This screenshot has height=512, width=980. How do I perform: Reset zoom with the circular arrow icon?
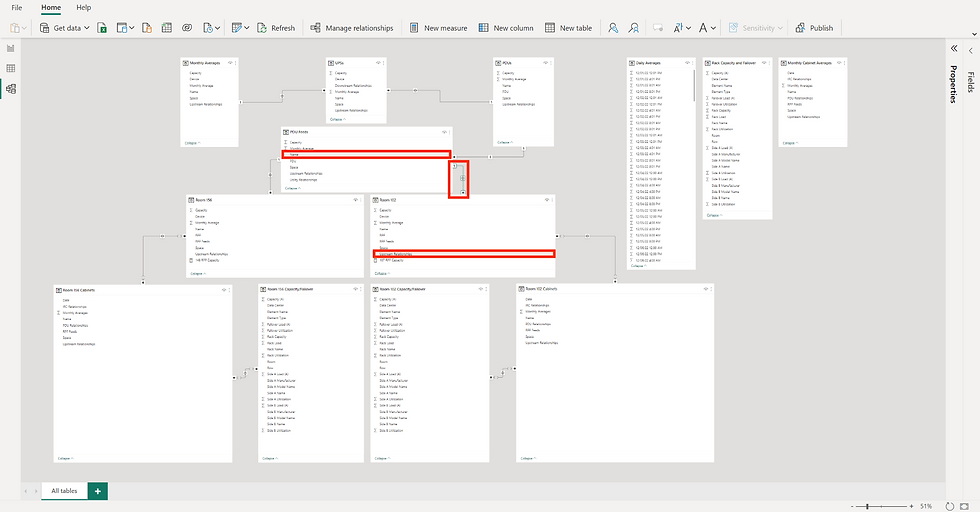click(x=949, y=506)
